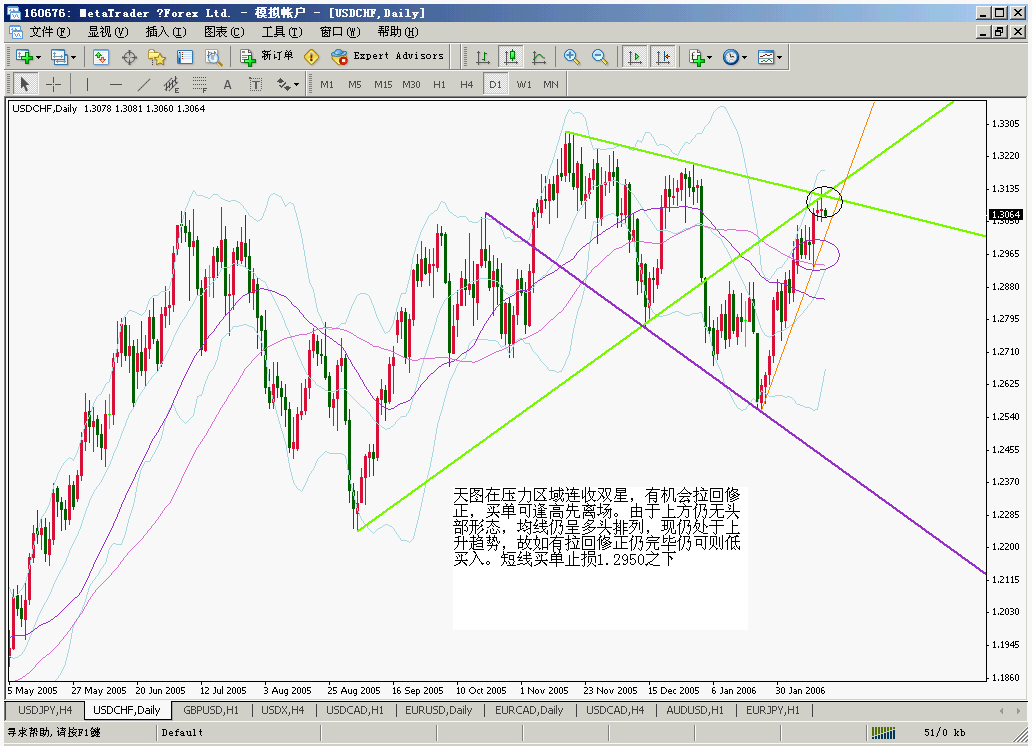1032x746 pixels.
Task: Select the Text tool (letter A)
Action: click(x=227, y=84)
